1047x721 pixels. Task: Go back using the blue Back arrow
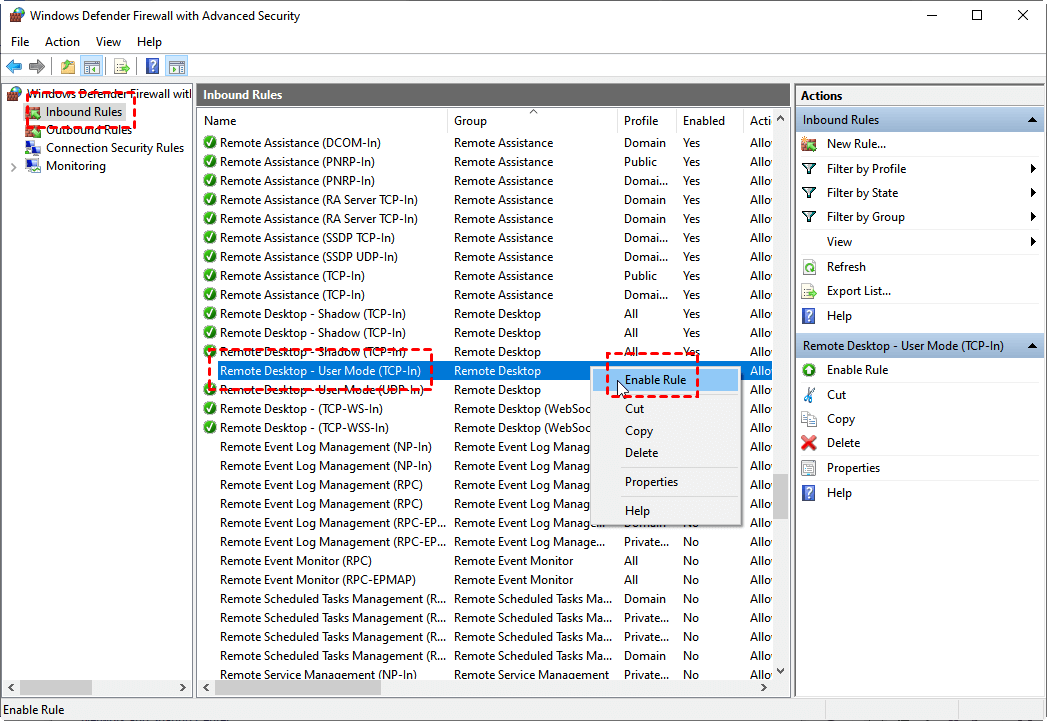point(14,66)
